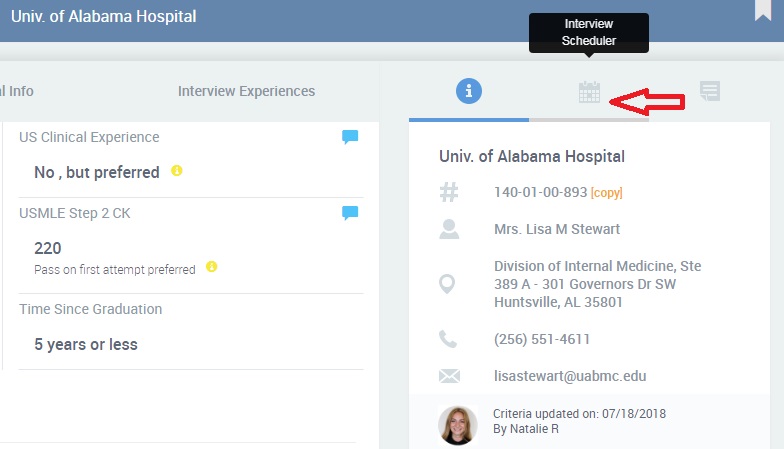Click Time Since Graduation label
Screen dimensions: 784x449
(90, 309)
